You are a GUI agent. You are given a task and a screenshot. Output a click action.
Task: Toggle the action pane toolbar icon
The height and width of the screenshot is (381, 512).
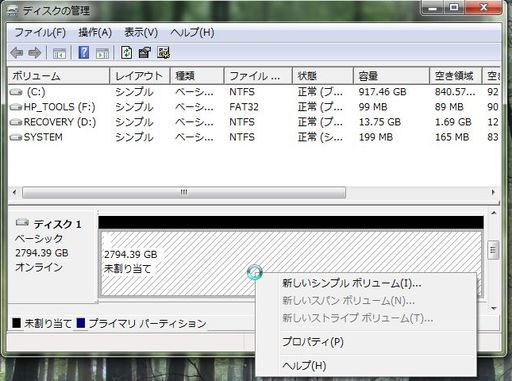102,53
